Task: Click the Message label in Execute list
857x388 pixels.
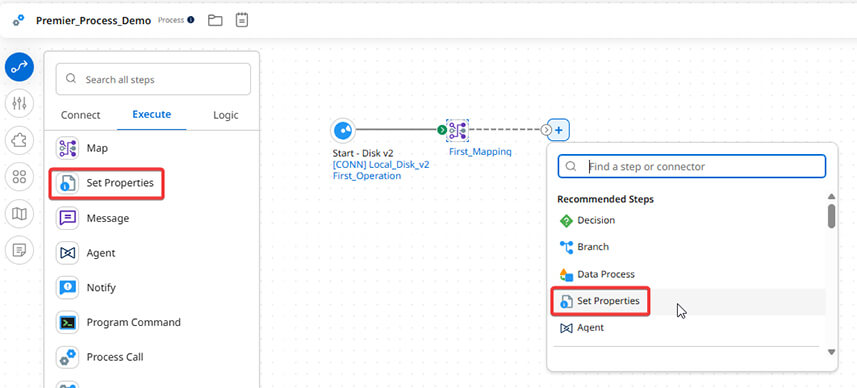Action: point(108,218)
